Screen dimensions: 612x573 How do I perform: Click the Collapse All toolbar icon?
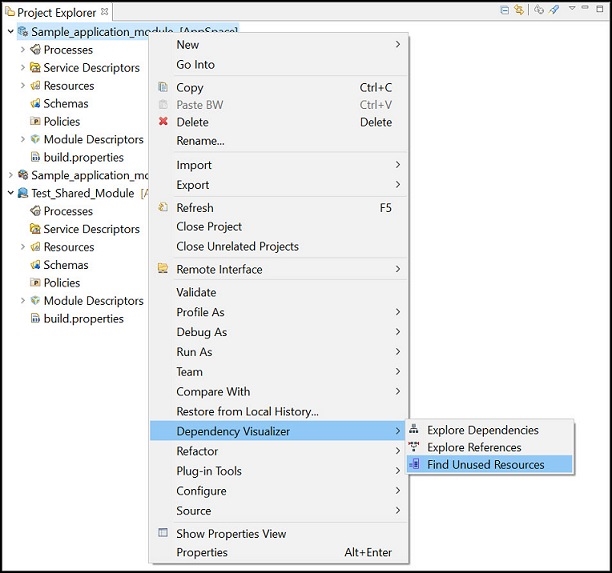coord(505,10)
